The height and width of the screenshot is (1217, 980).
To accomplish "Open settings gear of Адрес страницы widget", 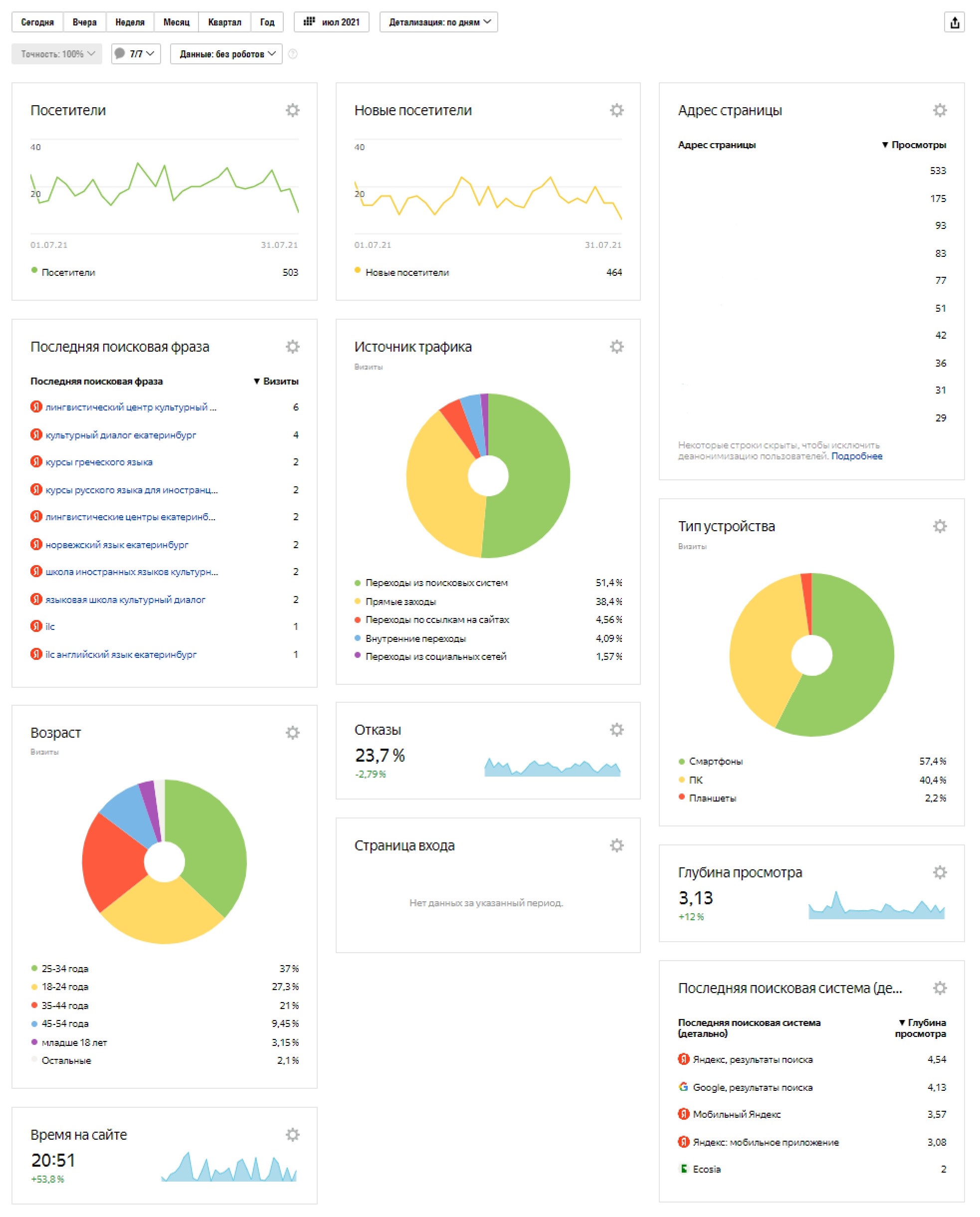I will (940, 110).
